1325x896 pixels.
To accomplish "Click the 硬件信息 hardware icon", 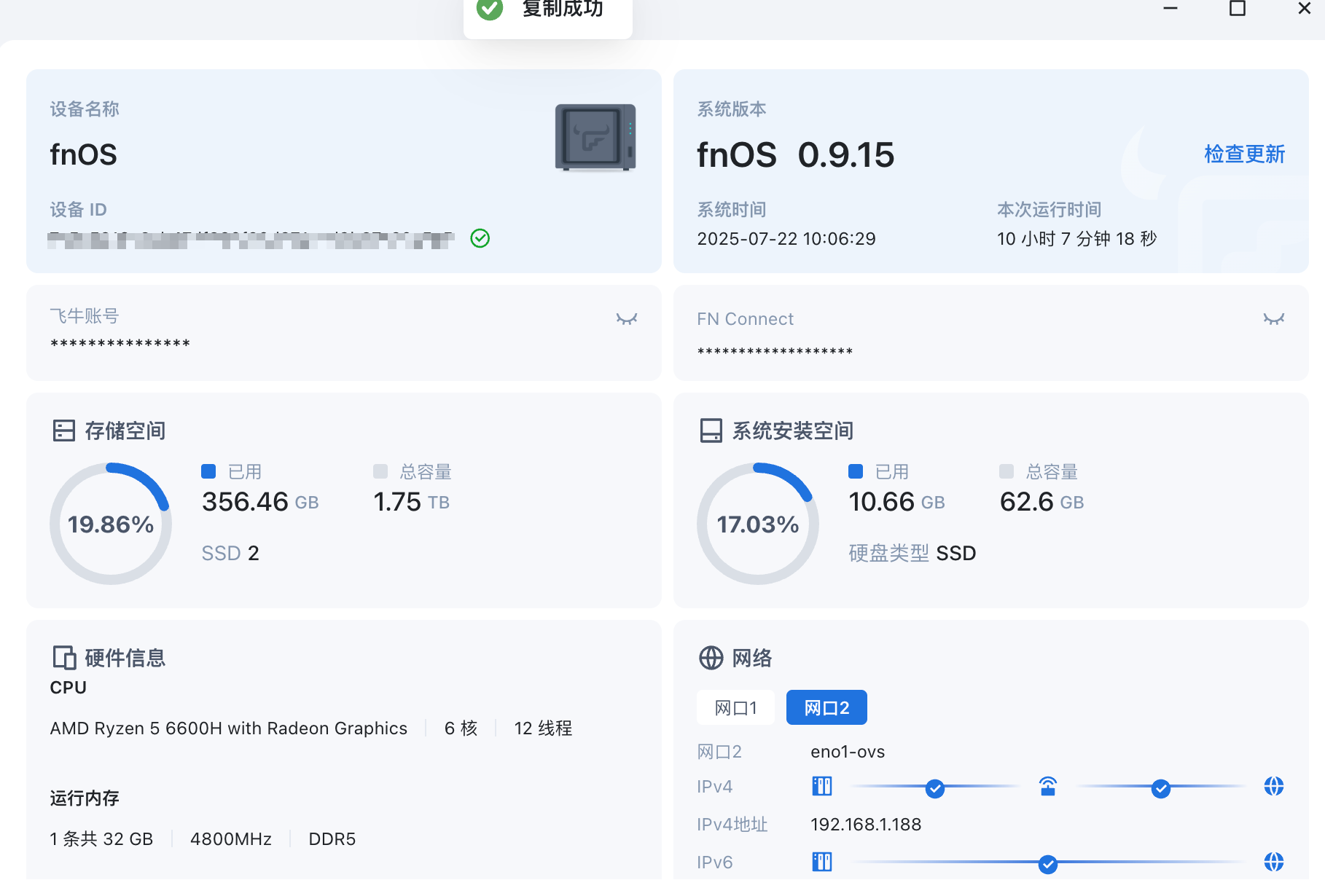I will pos(64,658).
